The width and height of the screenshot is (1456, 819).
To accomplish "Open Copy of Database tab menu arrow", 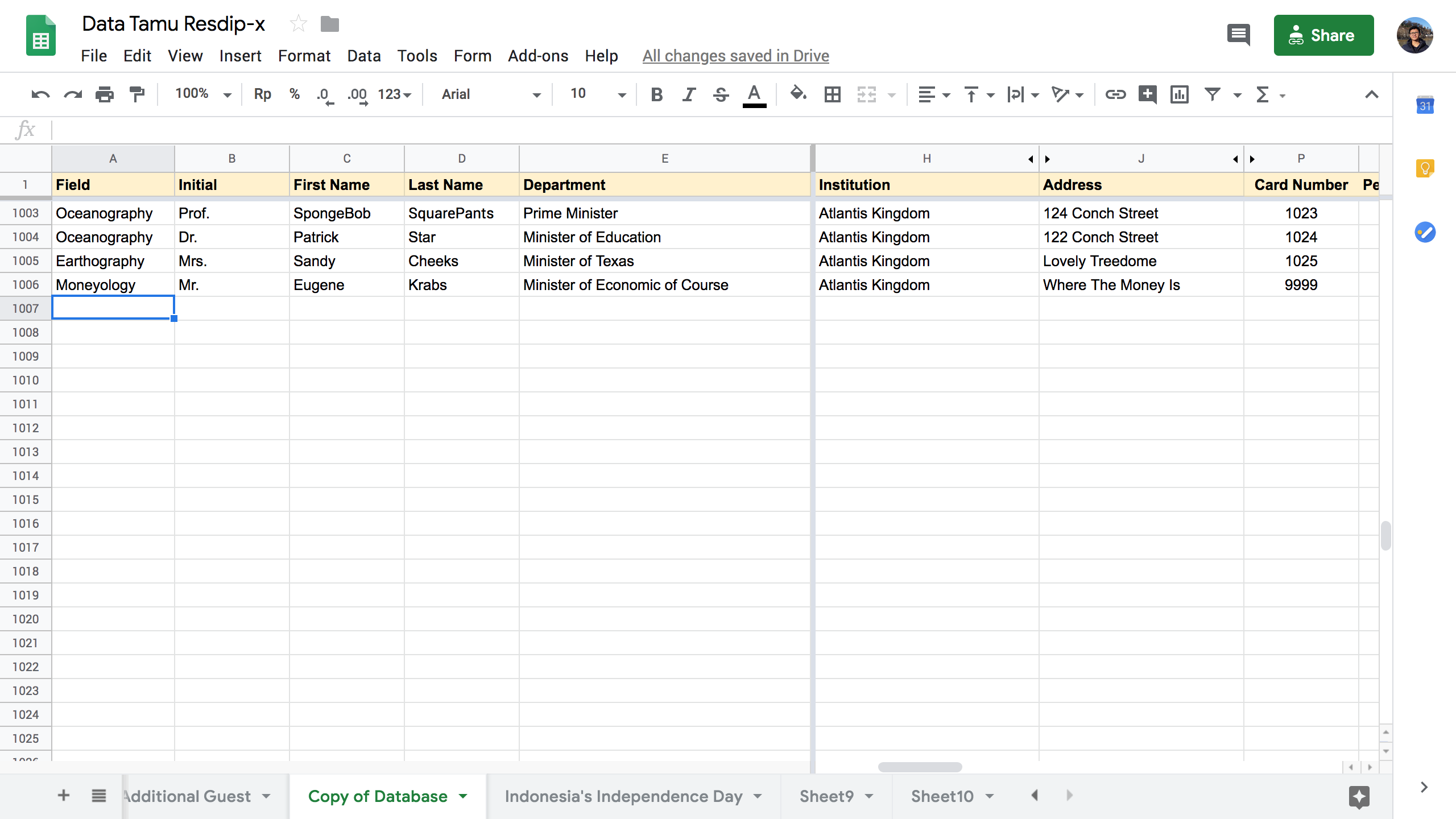I will 464,796.
